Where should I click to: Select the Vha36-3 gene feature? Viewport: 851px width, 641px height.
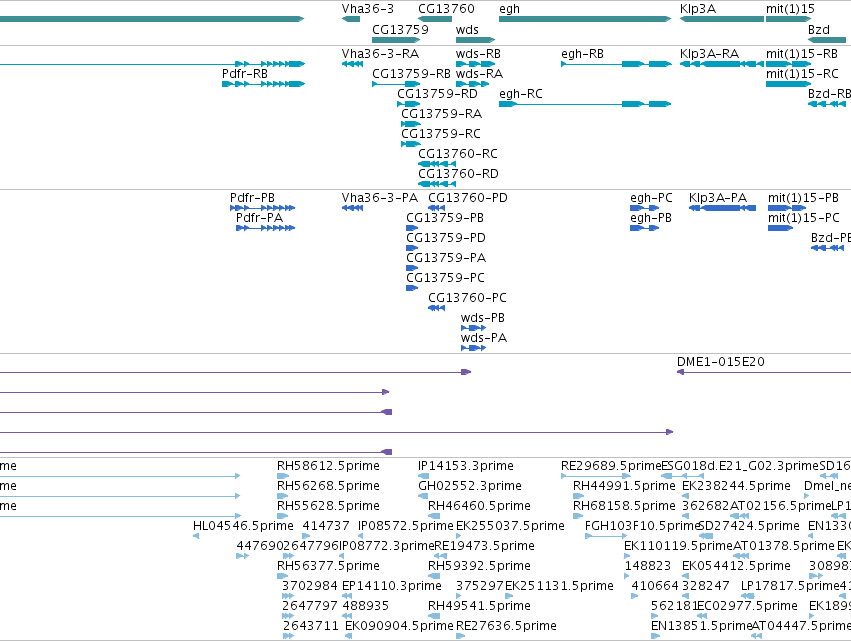(x=351, y=19)
